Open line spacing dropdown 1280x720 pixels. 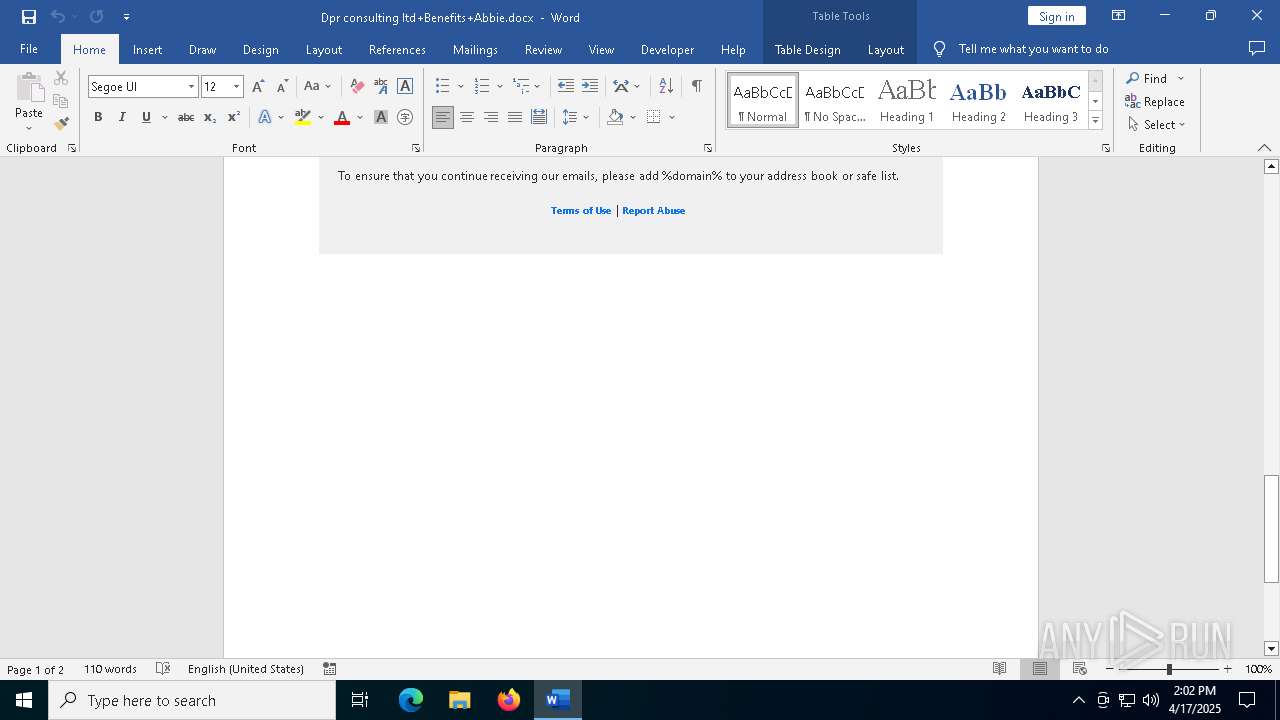coord(576,117)
